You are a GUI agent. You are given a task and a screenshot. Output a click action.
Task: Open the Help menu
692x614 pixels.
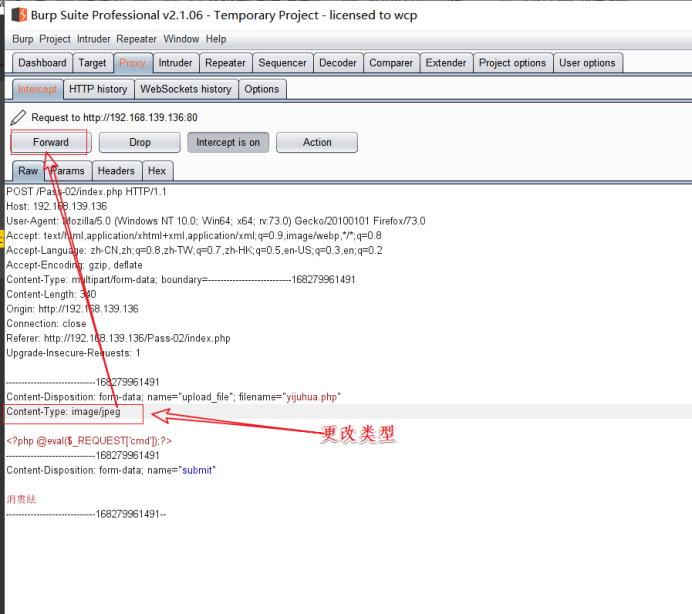click(216, 39)
